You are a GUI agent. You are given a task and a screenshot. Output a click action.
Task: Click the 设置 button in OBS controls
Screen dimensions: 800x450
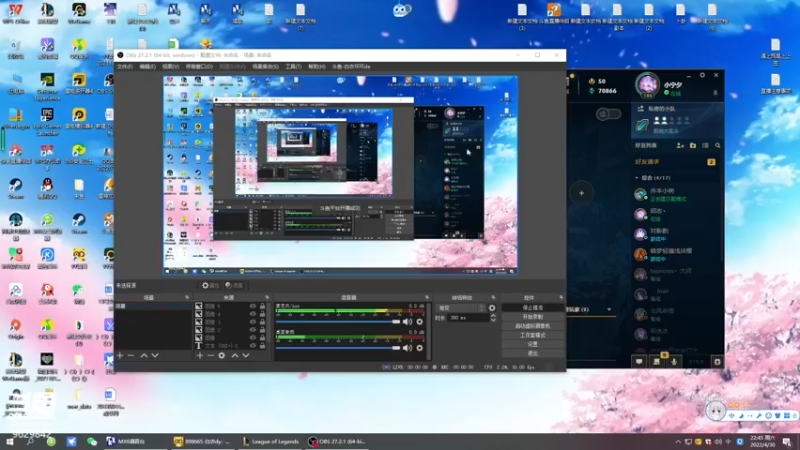[x=533, y=344]
